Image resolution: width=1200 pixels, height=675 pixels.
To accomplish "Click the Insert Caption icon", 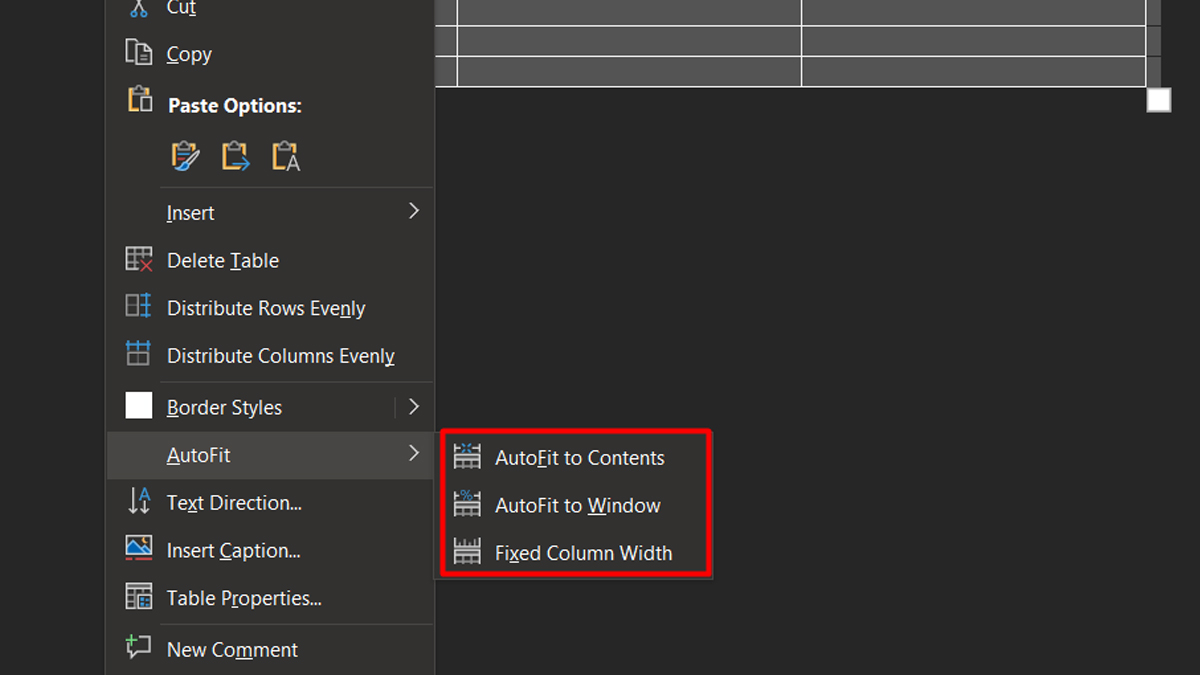I will point(139,549).
